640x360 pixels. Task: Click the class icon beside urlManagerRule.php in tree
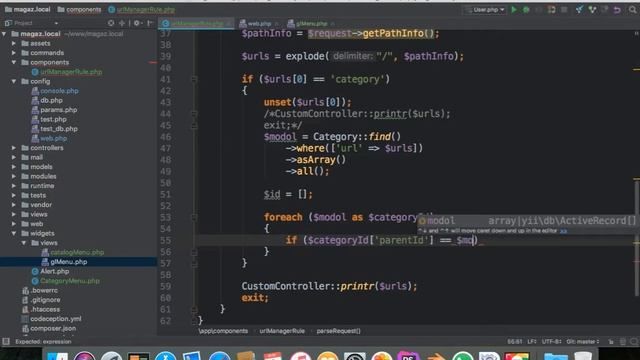35,72
